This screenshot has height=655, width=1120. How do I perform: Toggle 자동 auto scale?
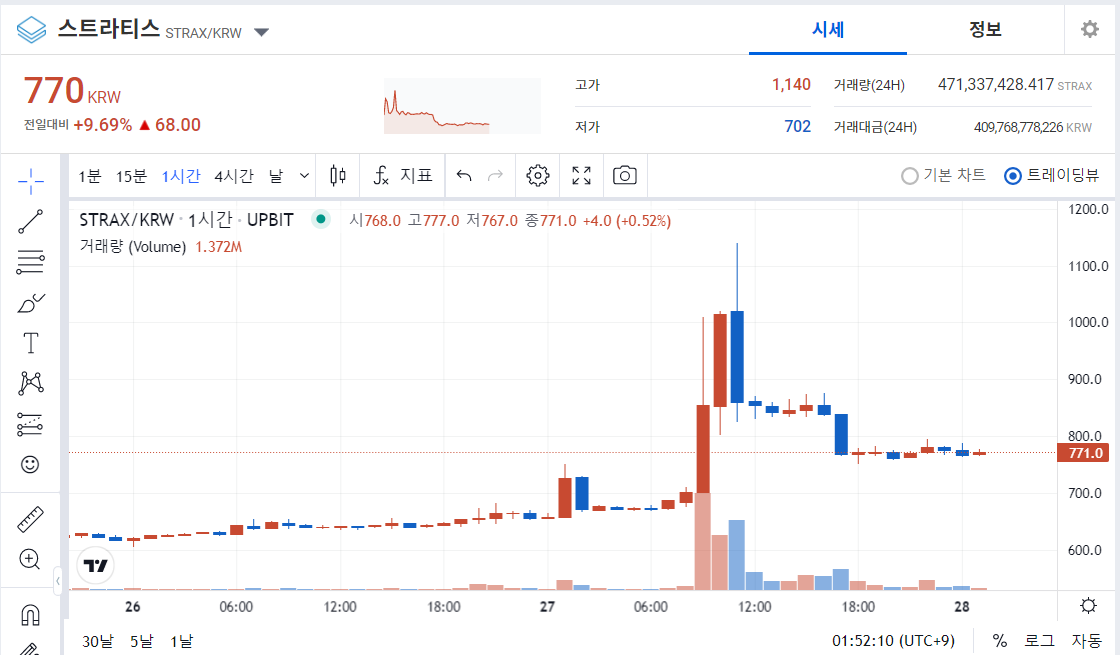click(1086, 641)
